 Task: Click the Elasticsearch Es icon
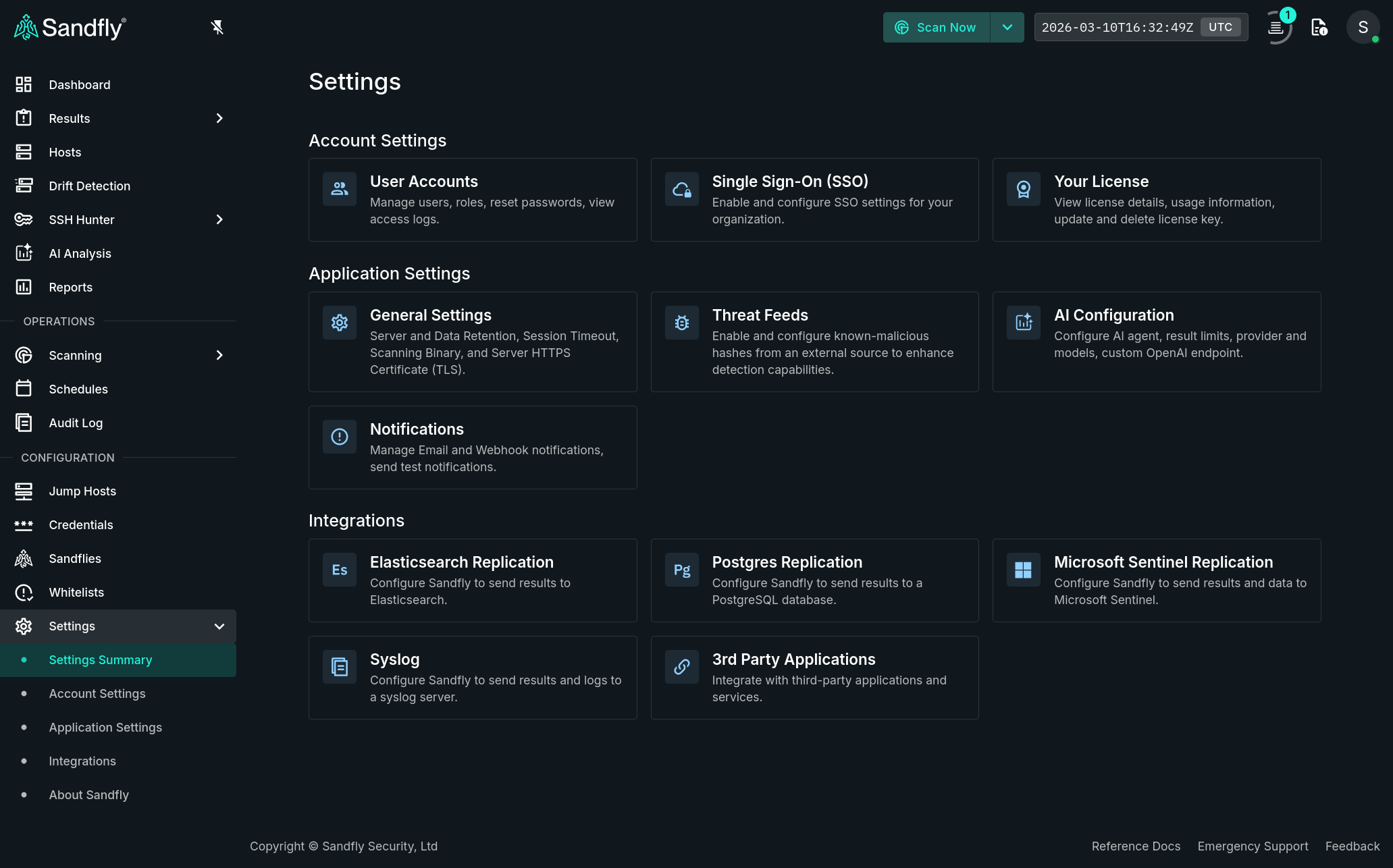coord(340,570)
